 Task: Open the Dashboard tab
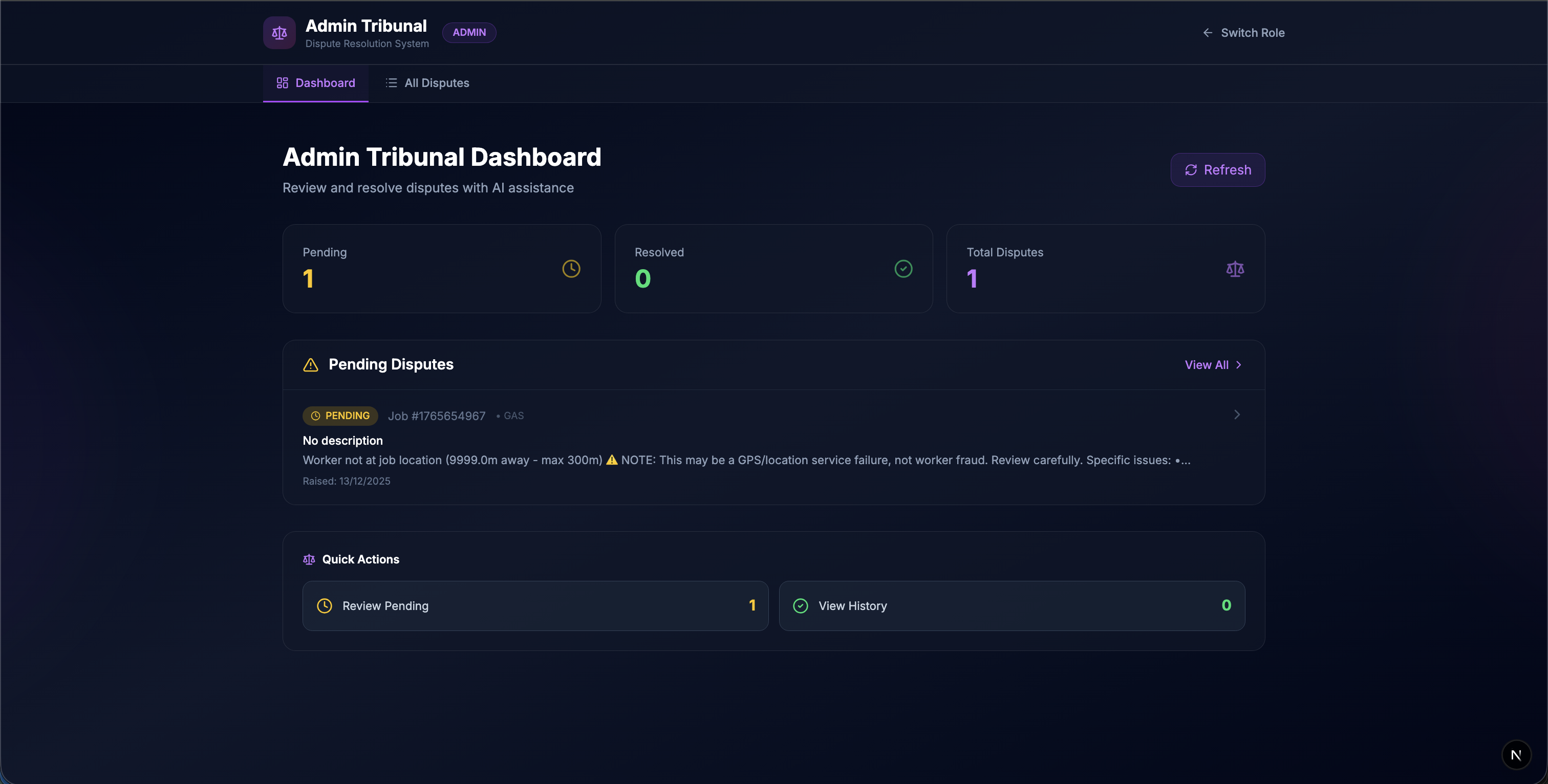[x=315, y=83]
